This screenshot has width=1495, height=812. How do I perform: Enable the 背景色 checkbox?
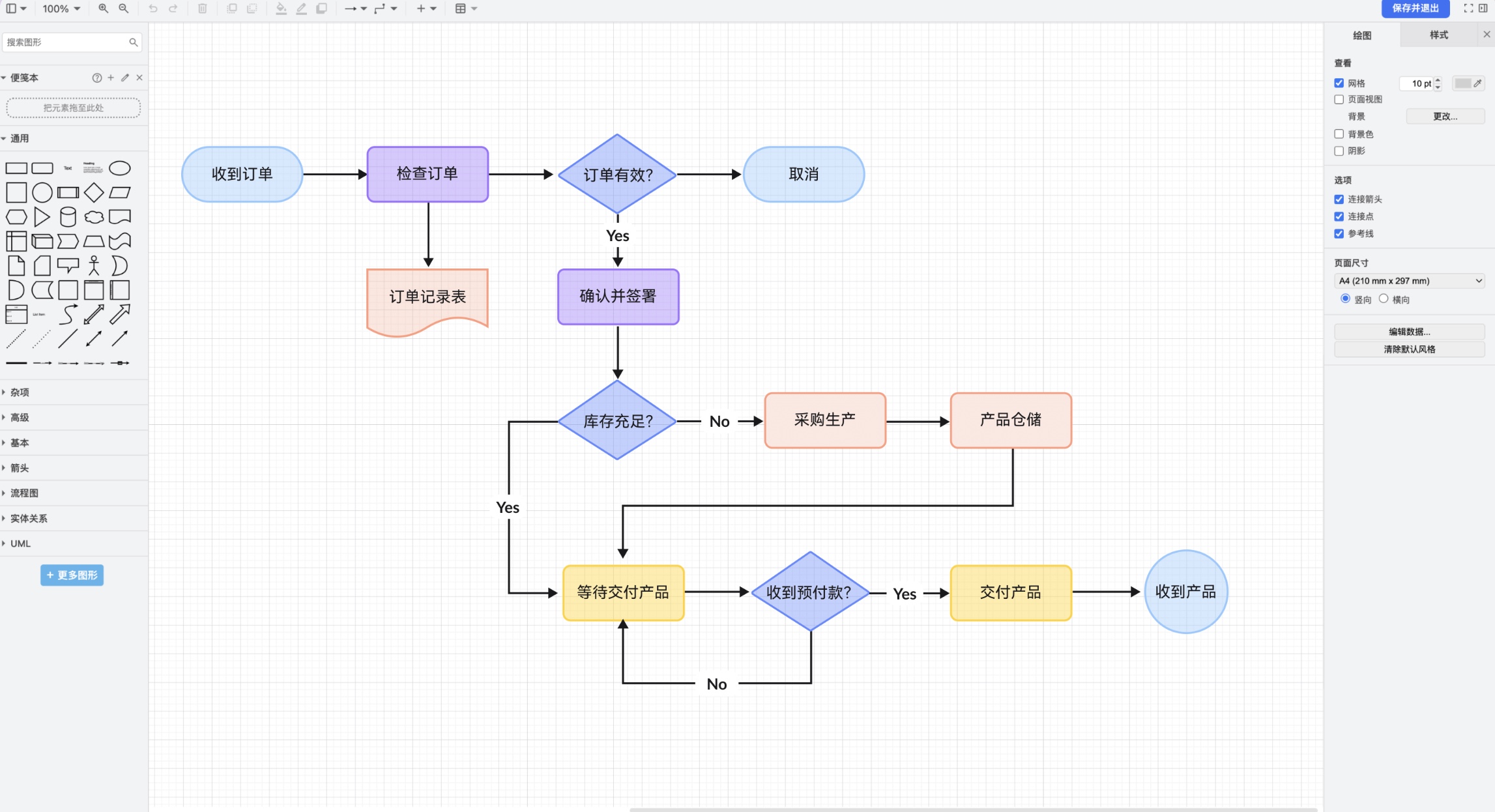[1339, 134]
